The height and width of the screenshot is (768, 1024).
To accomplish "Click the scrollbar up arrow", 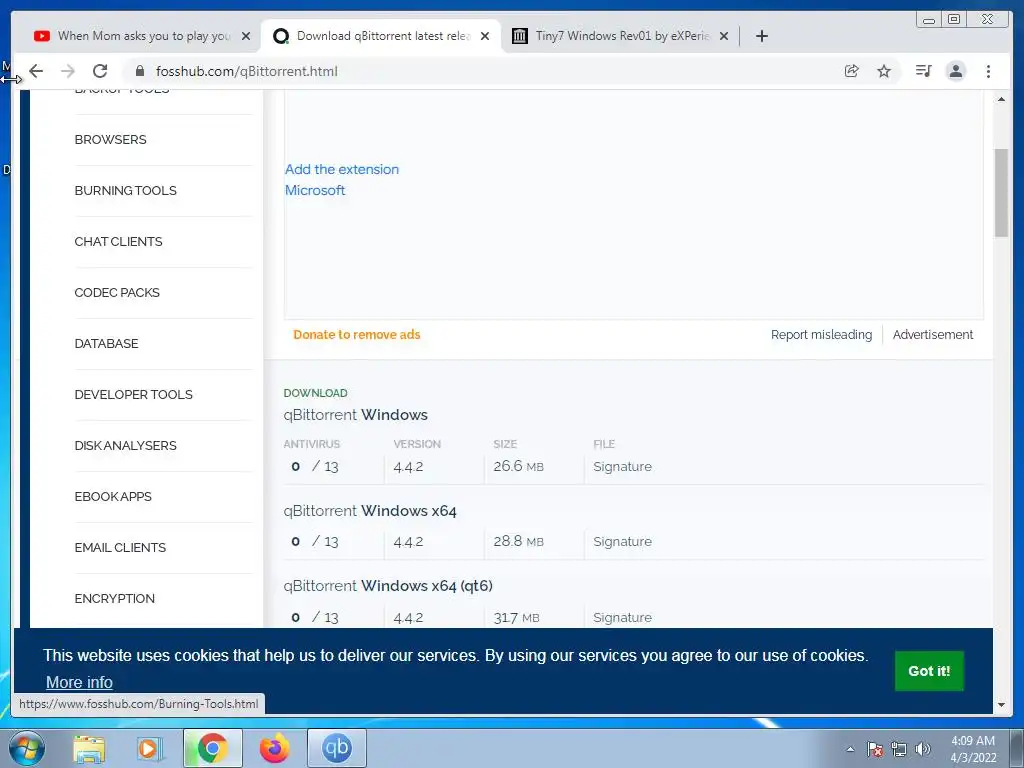I will [x=1001, y=99].
